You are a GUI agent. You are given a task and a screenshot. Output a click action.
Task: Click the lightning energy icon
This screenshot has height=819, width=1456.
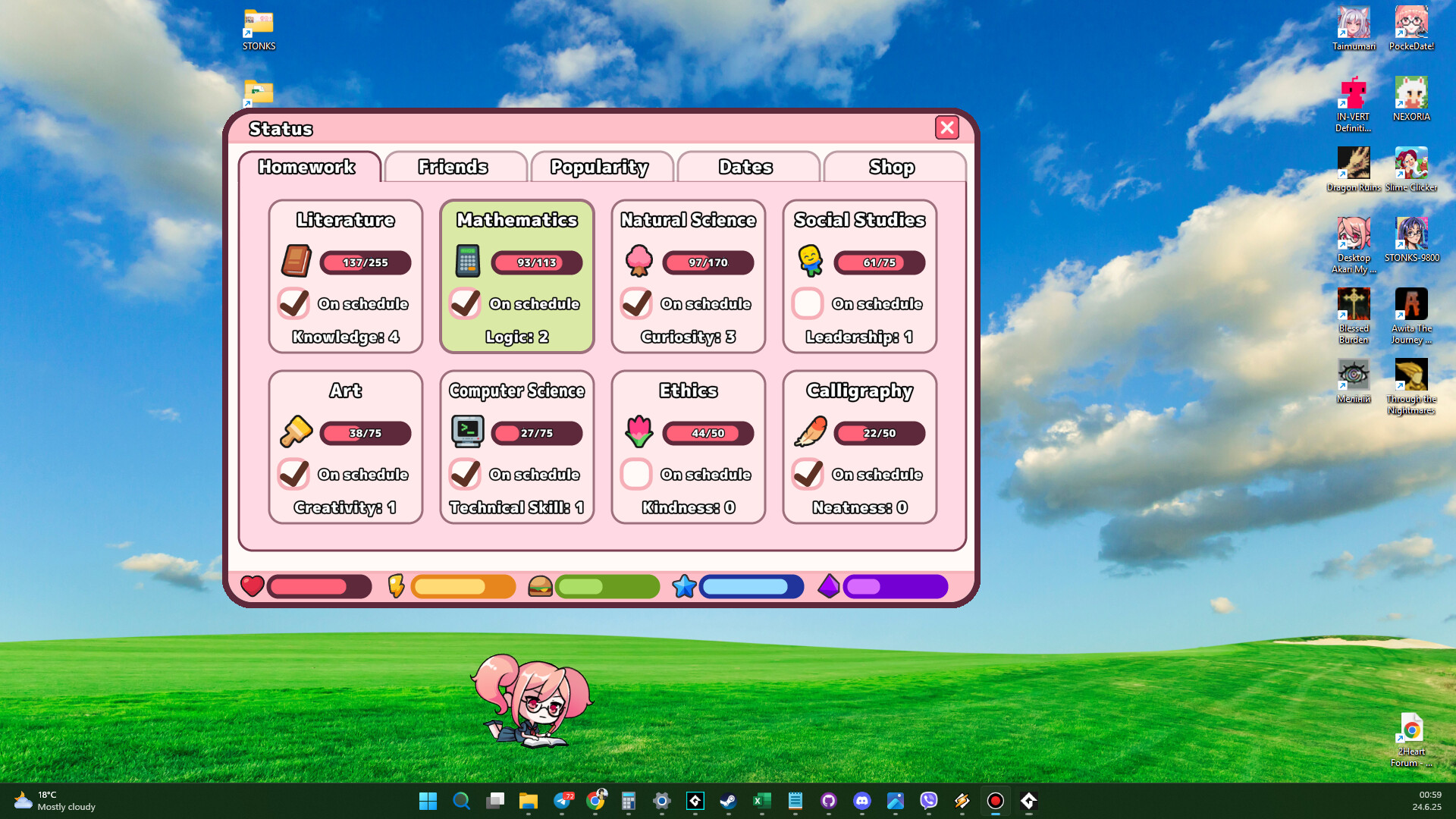point(396,586)
